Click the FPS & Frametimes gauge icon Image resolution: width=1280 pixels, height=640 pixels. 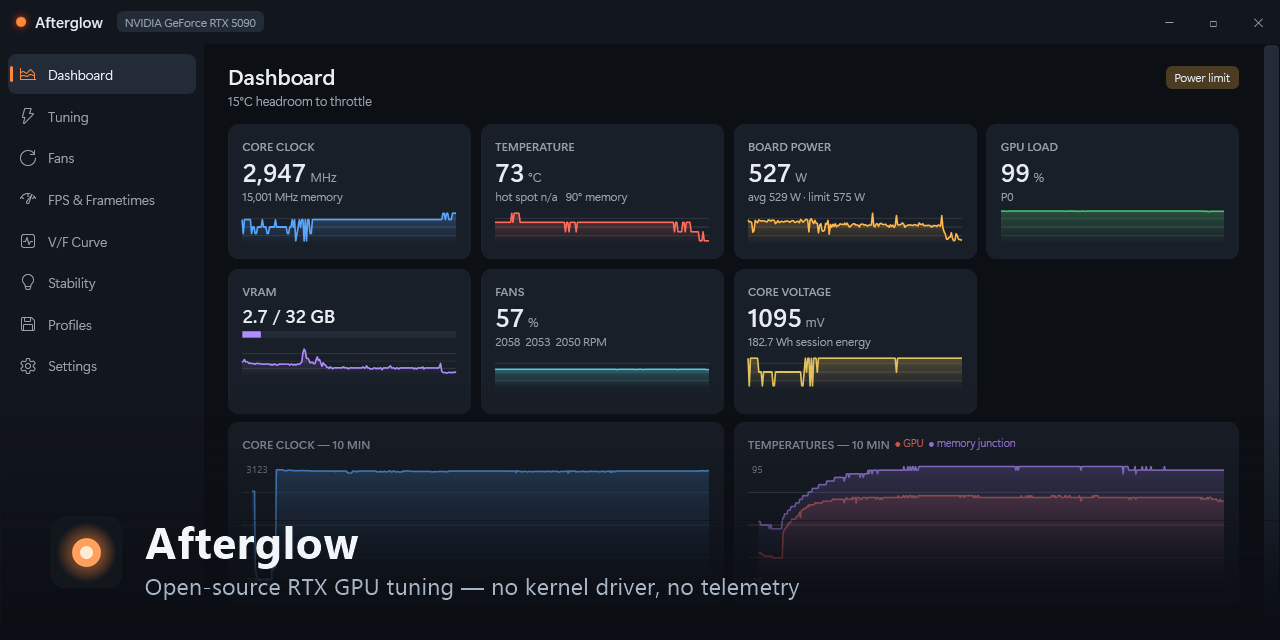pyautogui.click(x=28, y=200)
